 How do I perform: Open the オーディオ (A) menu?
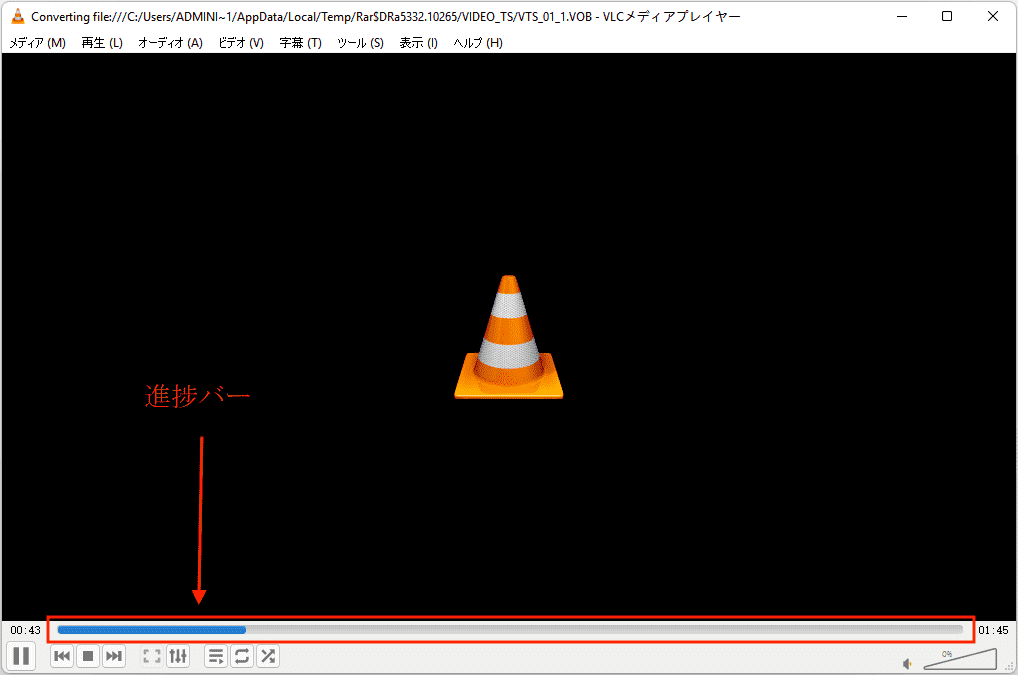click(x=170, y=43)
